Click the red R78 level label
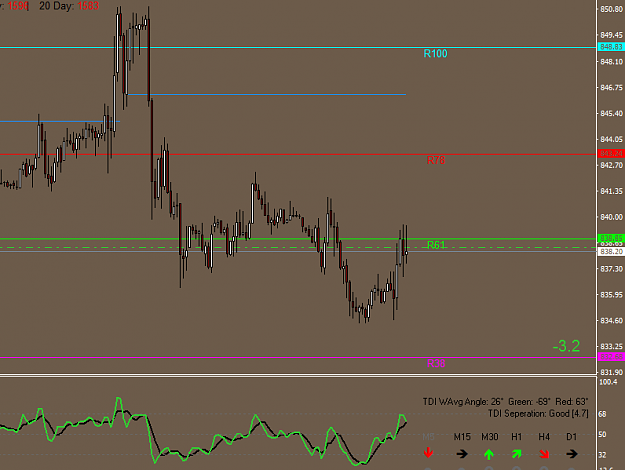Screen dimensions: 625x470 (436, 160)
